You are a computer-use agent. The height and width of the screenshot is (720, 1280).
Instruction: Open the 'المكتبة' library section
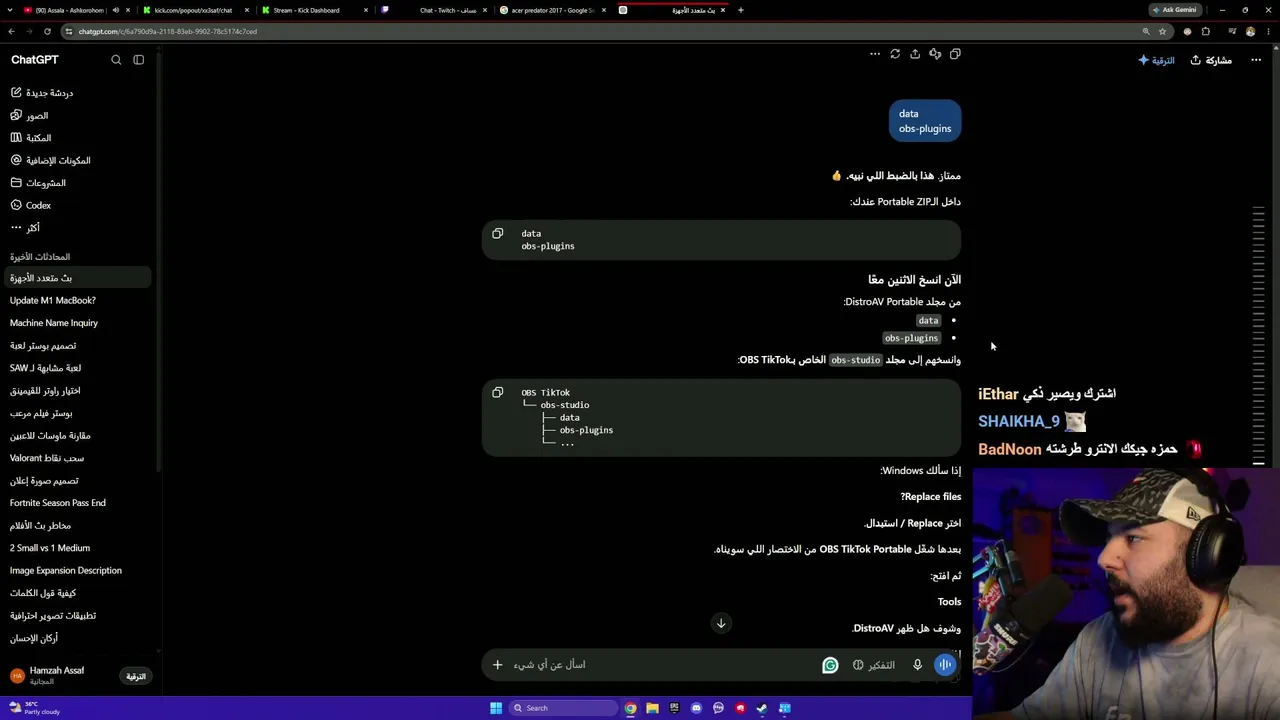point(78,138)
